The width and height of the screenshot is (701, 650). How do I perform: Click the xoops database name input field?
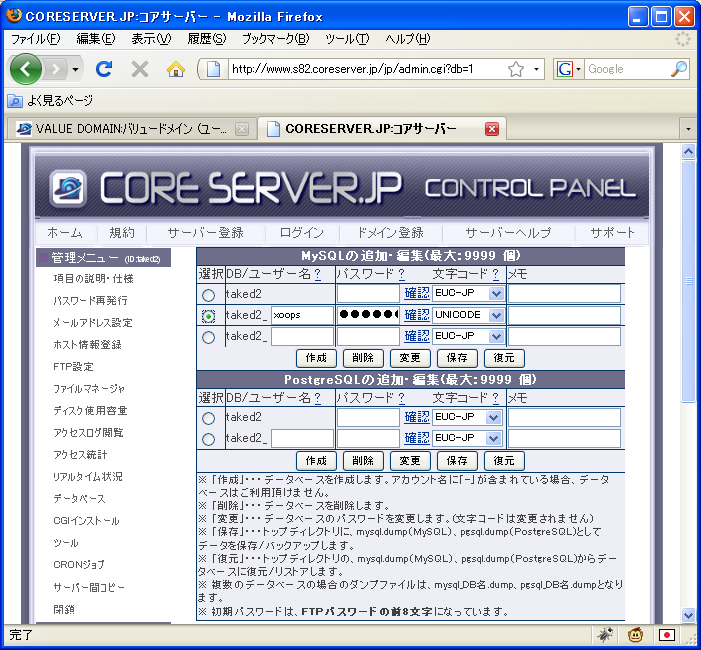click(x=301, y=315)
